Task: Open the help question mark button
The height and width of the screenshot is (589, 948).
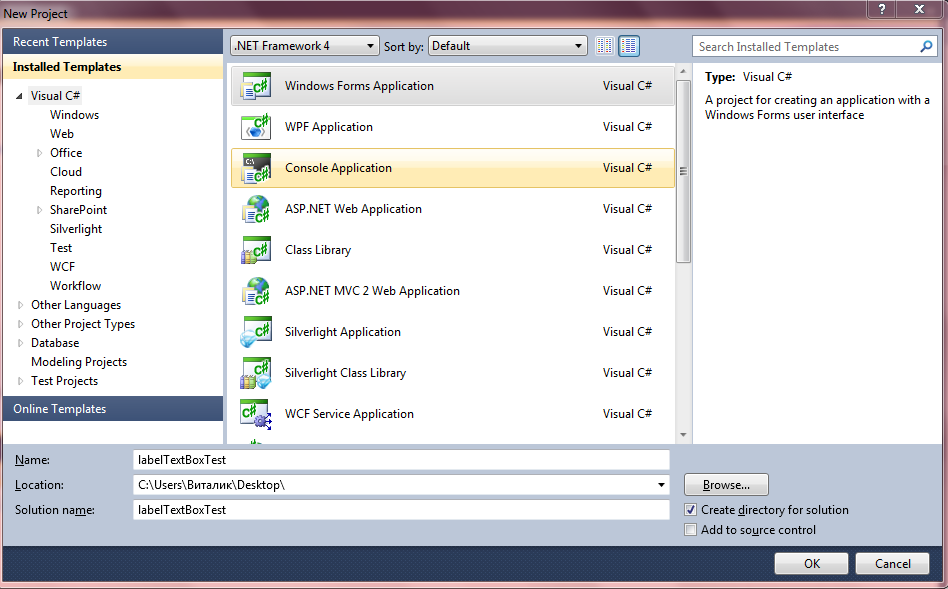Action: [881, 9]
